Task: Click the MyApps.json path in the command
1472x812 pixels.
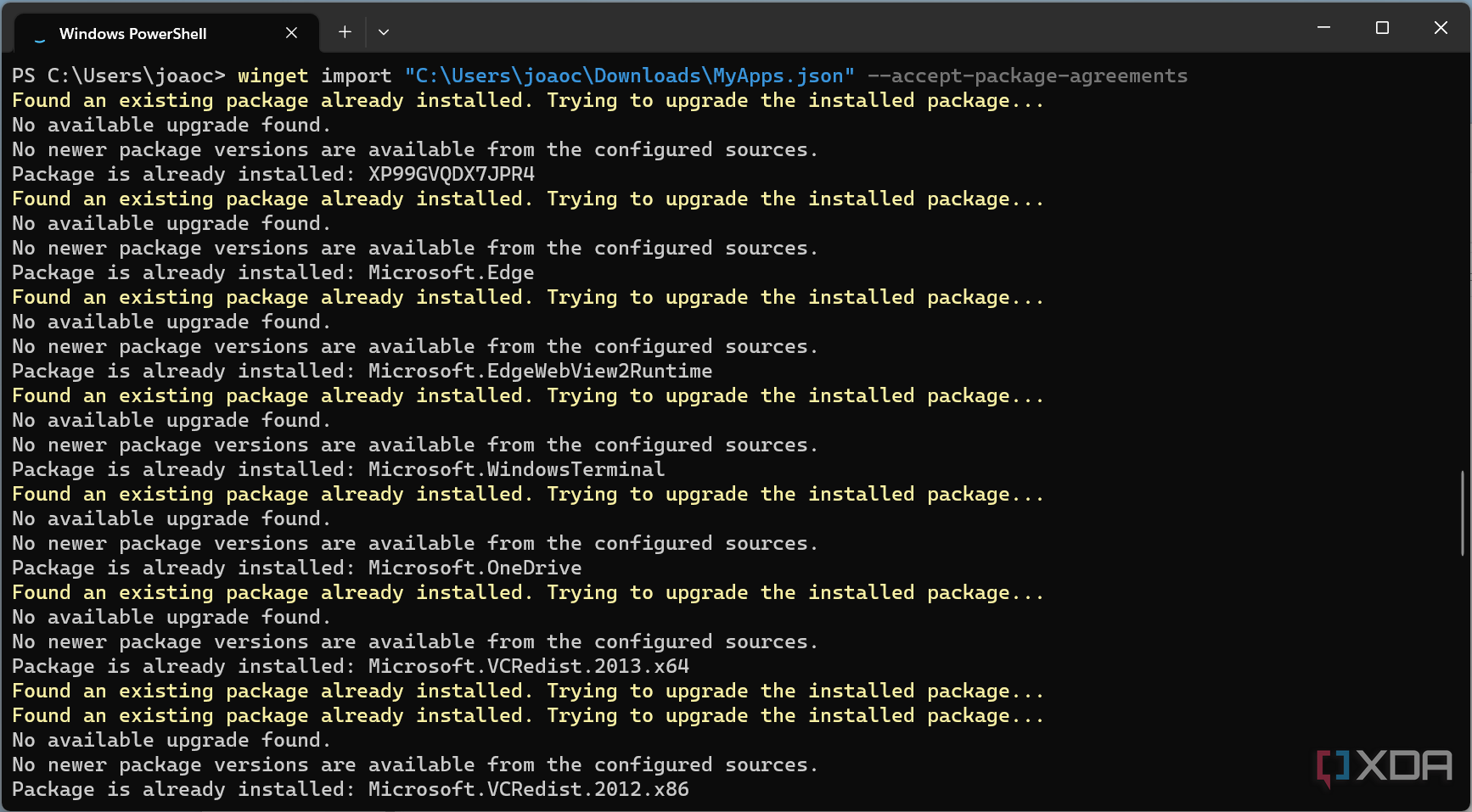Action: (629, 76)
